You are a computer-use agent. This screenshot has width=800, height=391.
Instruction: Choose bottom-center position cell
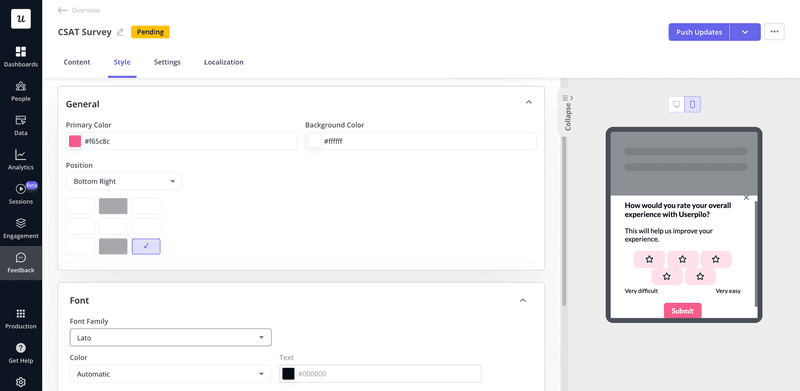point(113,246)
